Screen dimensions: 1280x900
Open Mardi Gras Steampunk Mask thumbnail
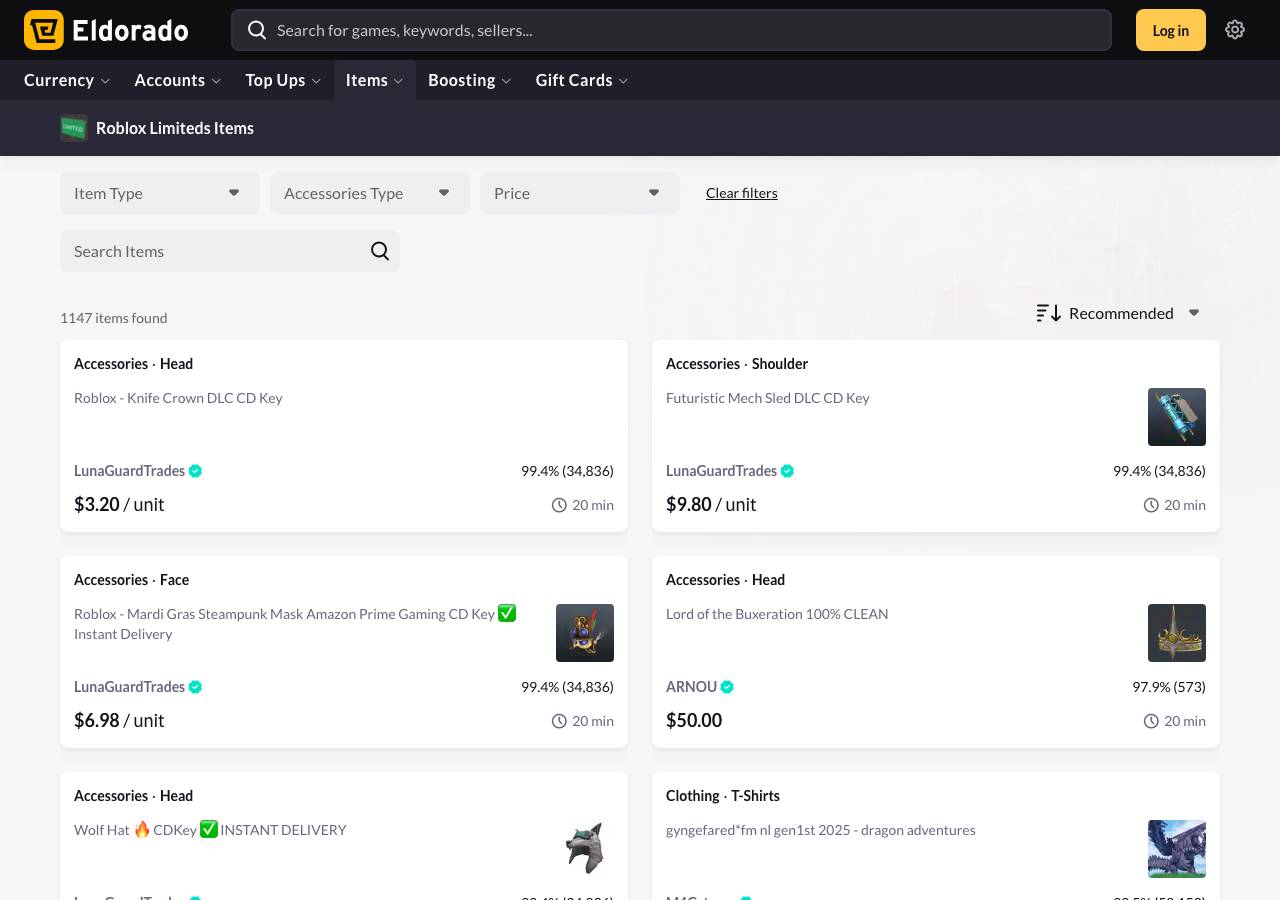585,633
